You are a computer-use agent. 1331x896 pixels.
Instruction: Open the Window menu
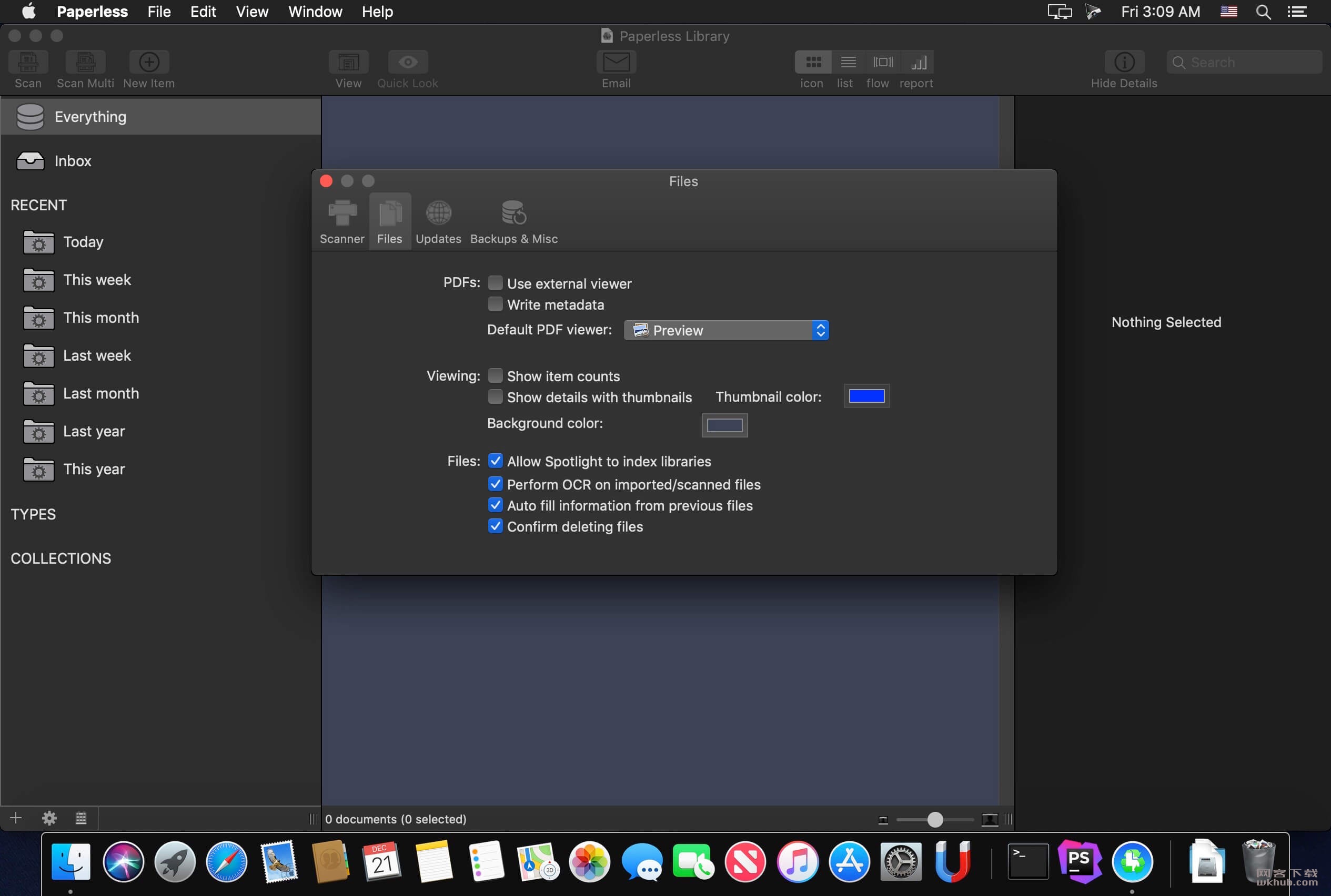point(315,12)
